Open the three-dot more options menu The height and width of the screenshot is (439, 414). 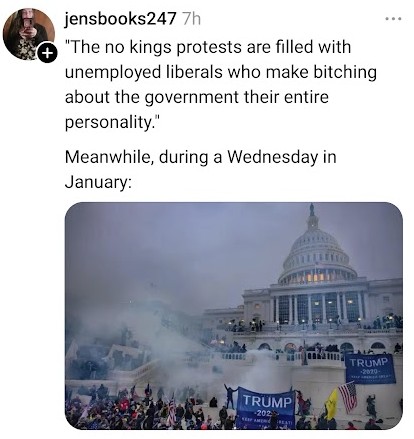coord(394,19)
